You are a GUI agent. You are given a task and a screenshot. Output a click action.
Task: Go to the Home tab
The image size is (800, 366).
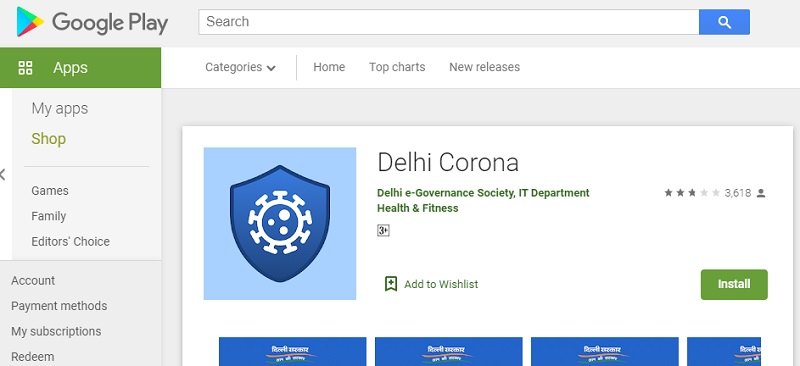(329, 67)
